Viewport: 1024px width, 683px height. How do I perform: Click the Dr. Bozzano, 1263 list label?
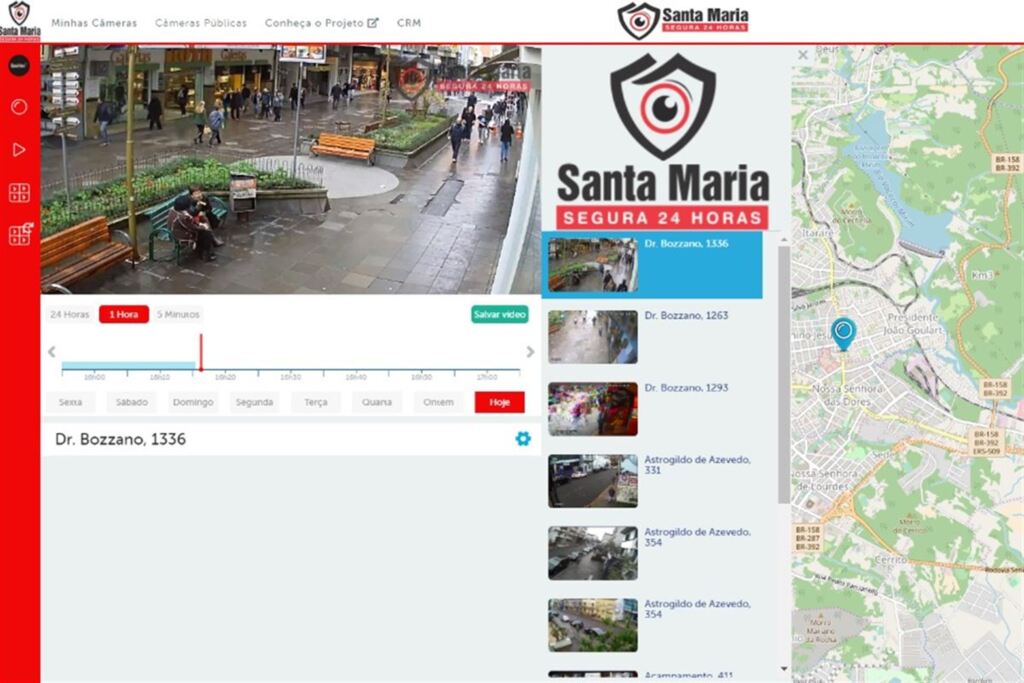[686, 315]
